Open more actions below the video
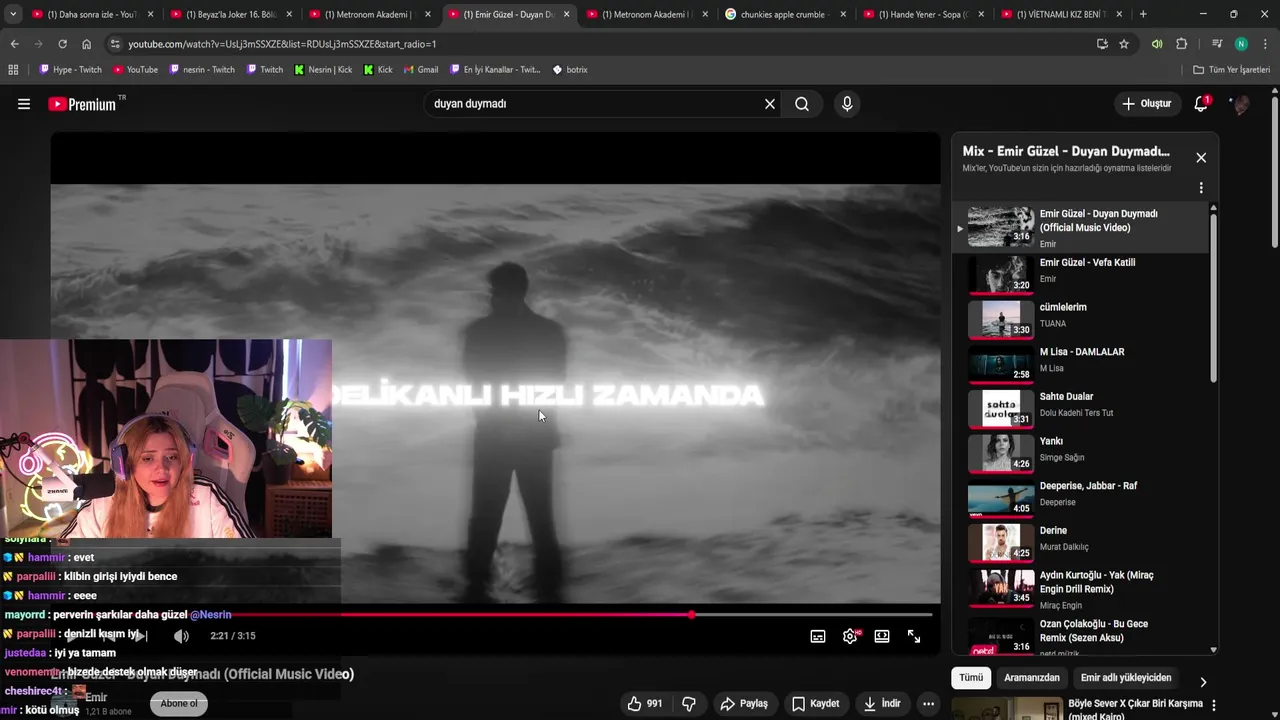Image resolution: width=1280 pixels, height=720 pixels. point(928,704)
